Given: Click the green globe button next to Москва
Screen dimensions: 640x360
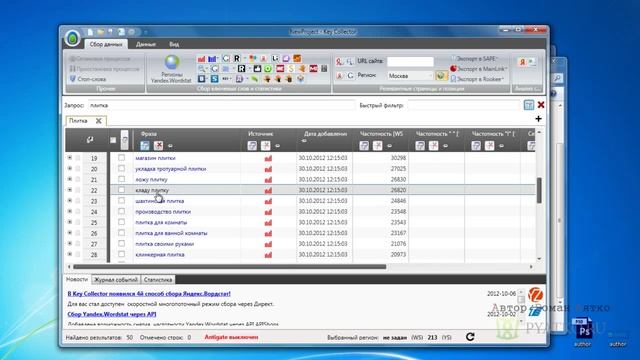Looking at the screenshot, I should pos(441,76).
